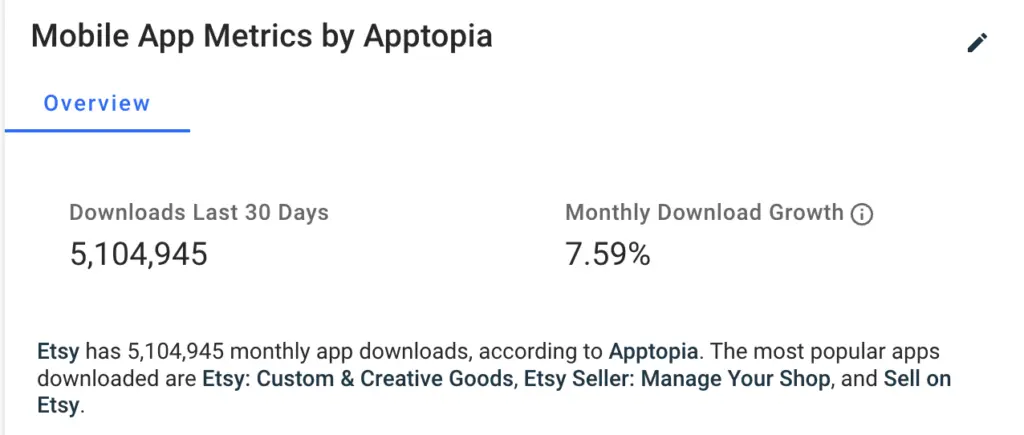Click the info icon beside Monthly Download Growth

(861, 214)
